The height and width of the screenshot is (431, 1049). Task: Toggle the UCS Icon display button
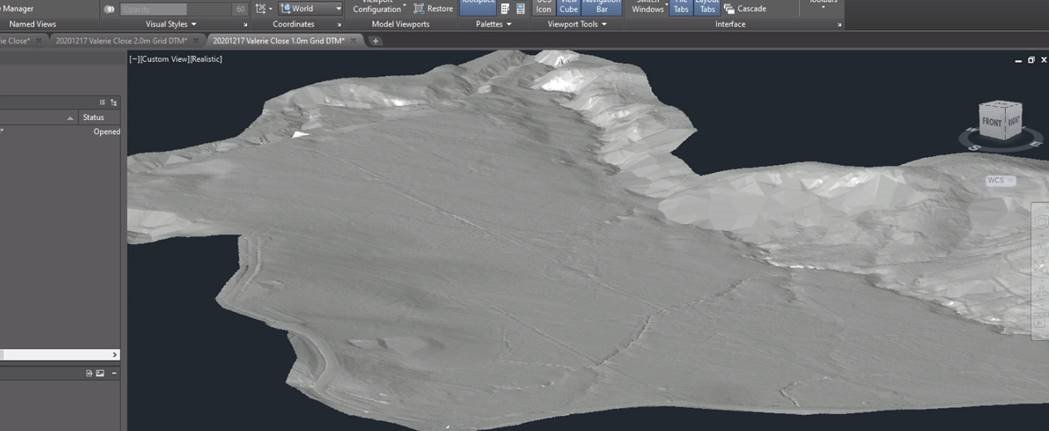[x=544, y=7]
